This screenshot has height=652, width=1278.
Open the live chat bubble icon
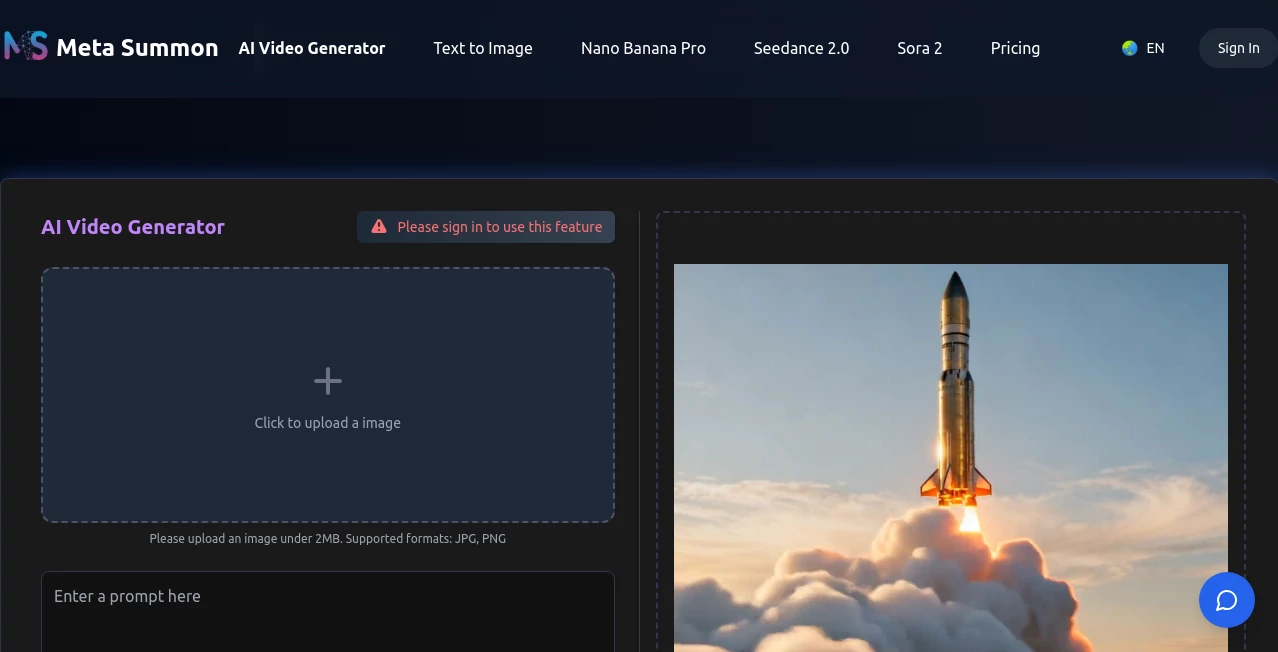coord(1226,600)
